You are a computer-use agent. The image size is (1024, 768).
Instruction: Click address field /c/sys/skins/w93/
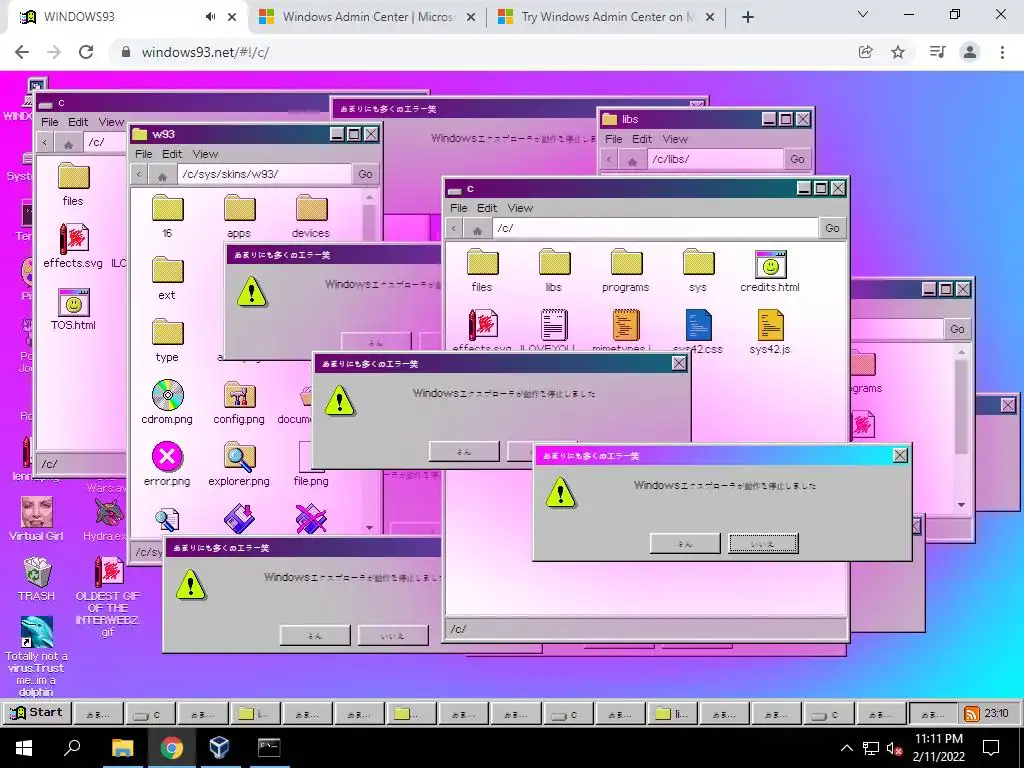pyautogui.click(x=264, y=174)
